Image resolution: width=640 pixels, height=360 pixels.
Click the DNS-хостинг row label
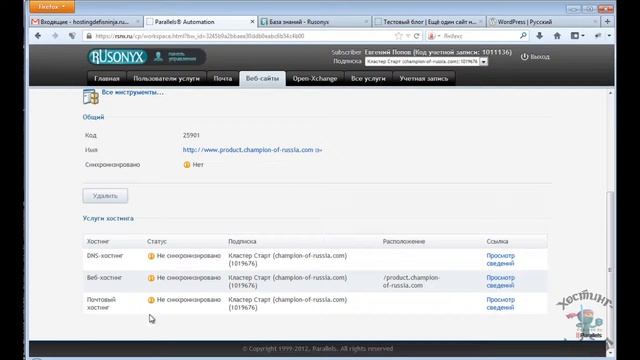(105, 256)
